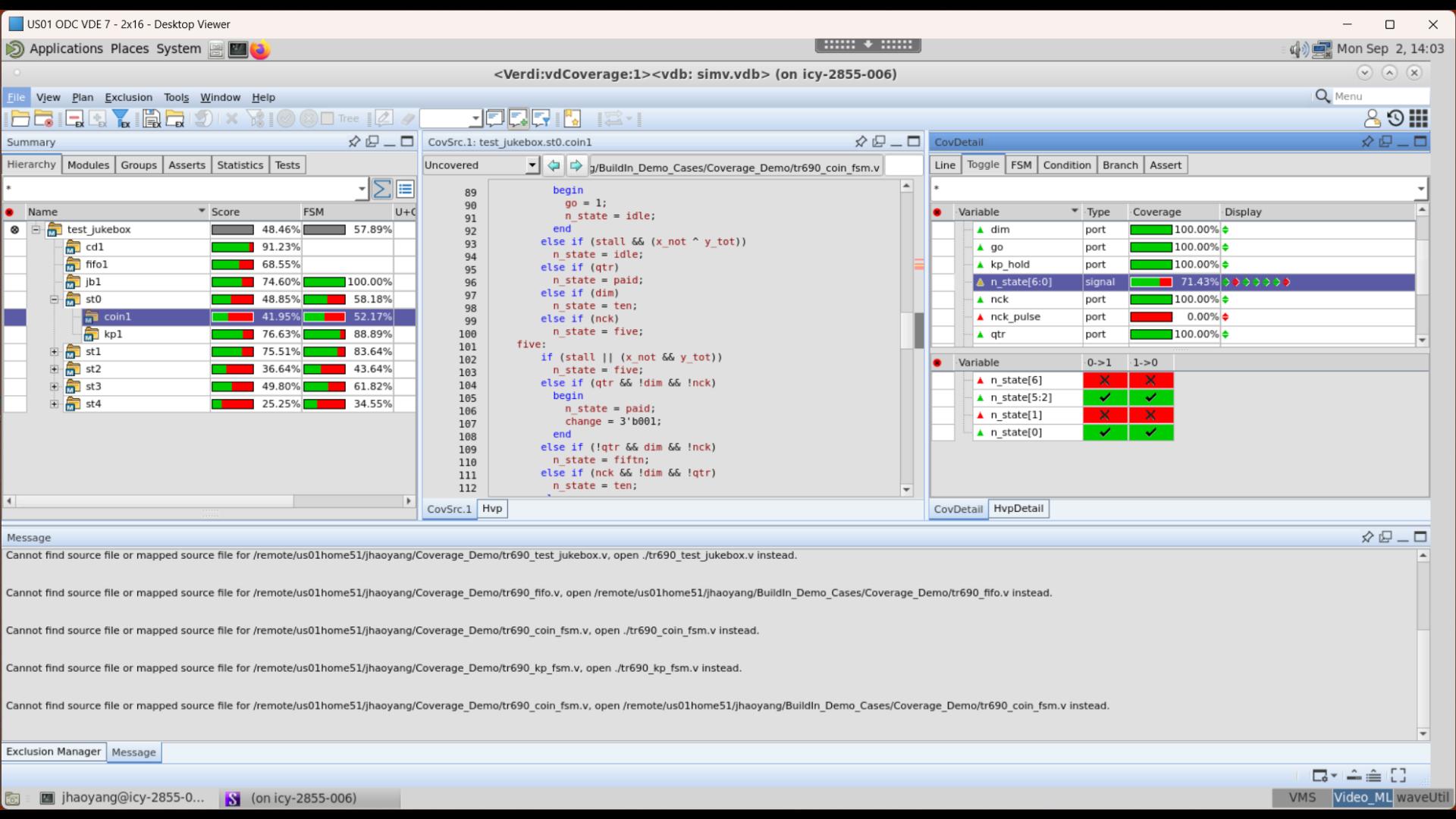1456x819 pixels.
Task: Click the filter comments bubble icon
Action: [541, 118]
